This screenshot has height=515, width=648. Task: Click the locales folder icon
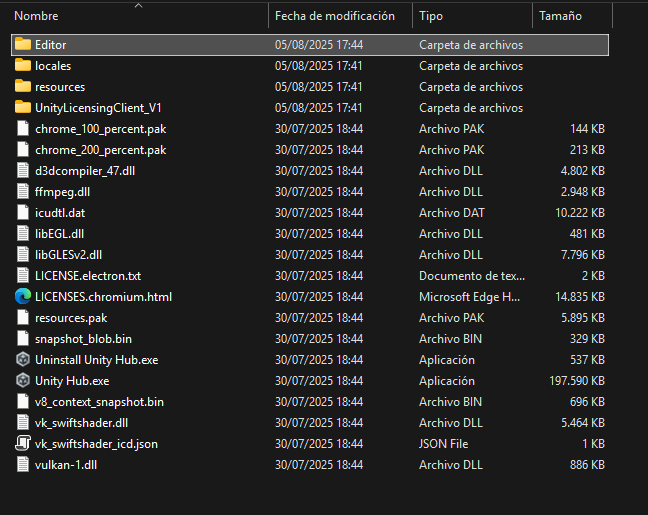pyautogui.click(x=23, y=65)
